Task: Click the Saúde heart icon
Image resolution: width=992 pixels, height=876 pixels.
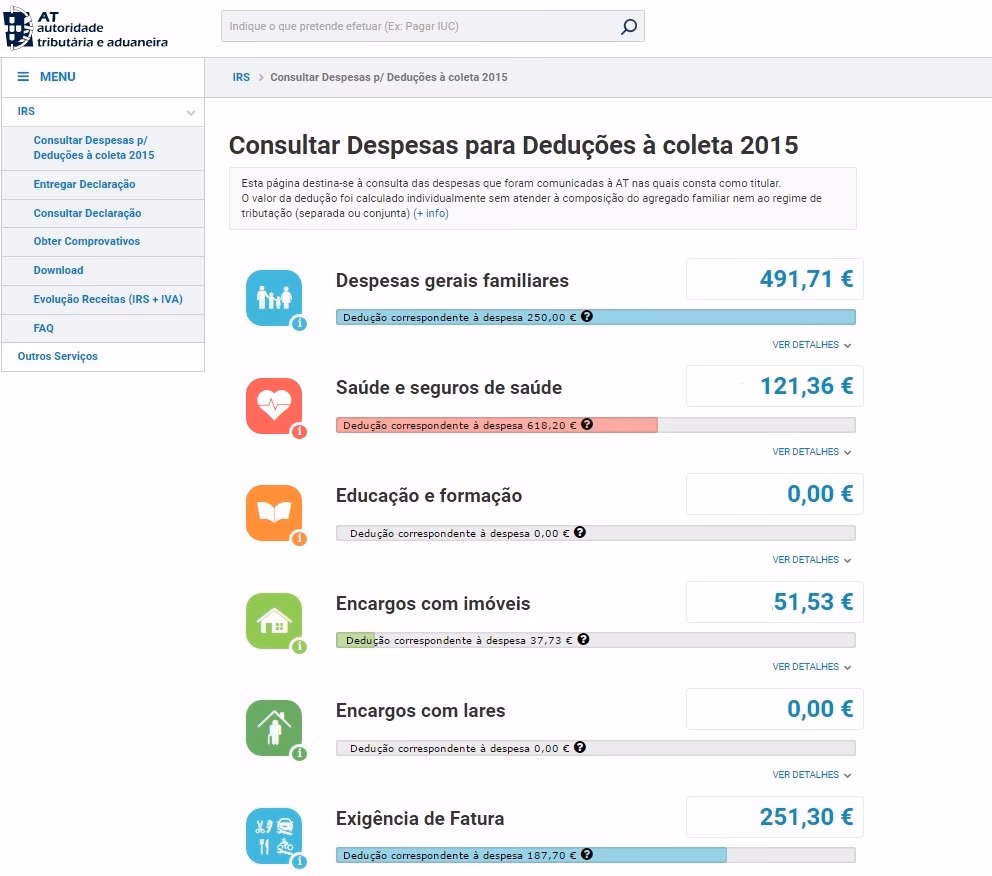Action: tap(273, 405)
